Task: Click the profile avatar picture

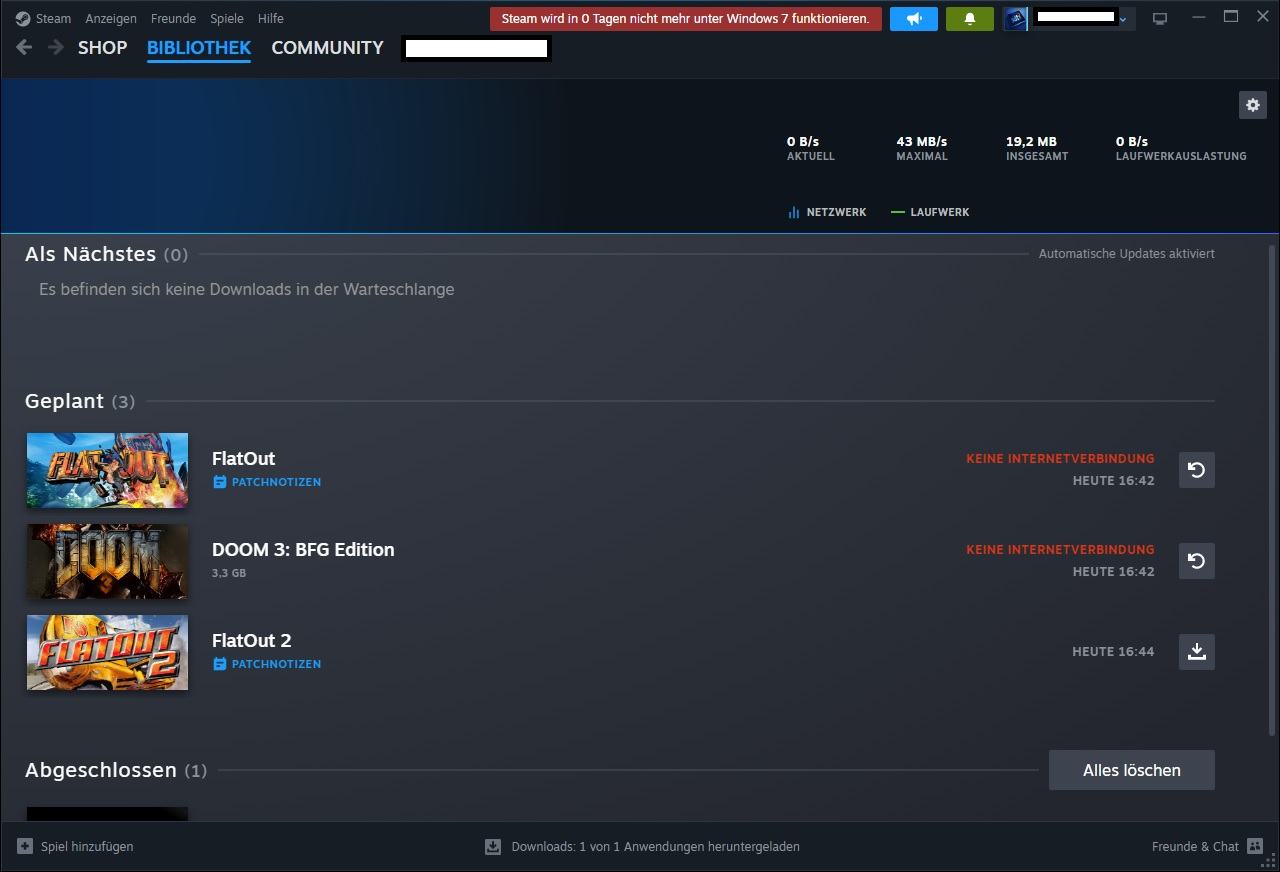Action: 1016,18
